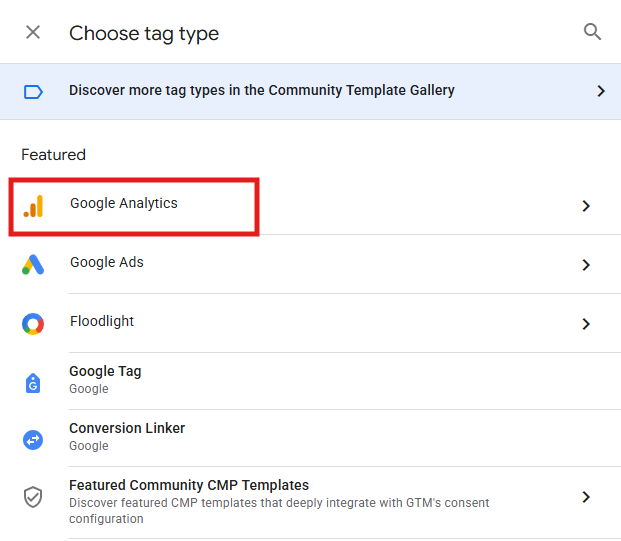The height and width of the screenshot is (541, 621).
Task: Expand the Floodlight row chevron
Action: (x=586, y=324)
